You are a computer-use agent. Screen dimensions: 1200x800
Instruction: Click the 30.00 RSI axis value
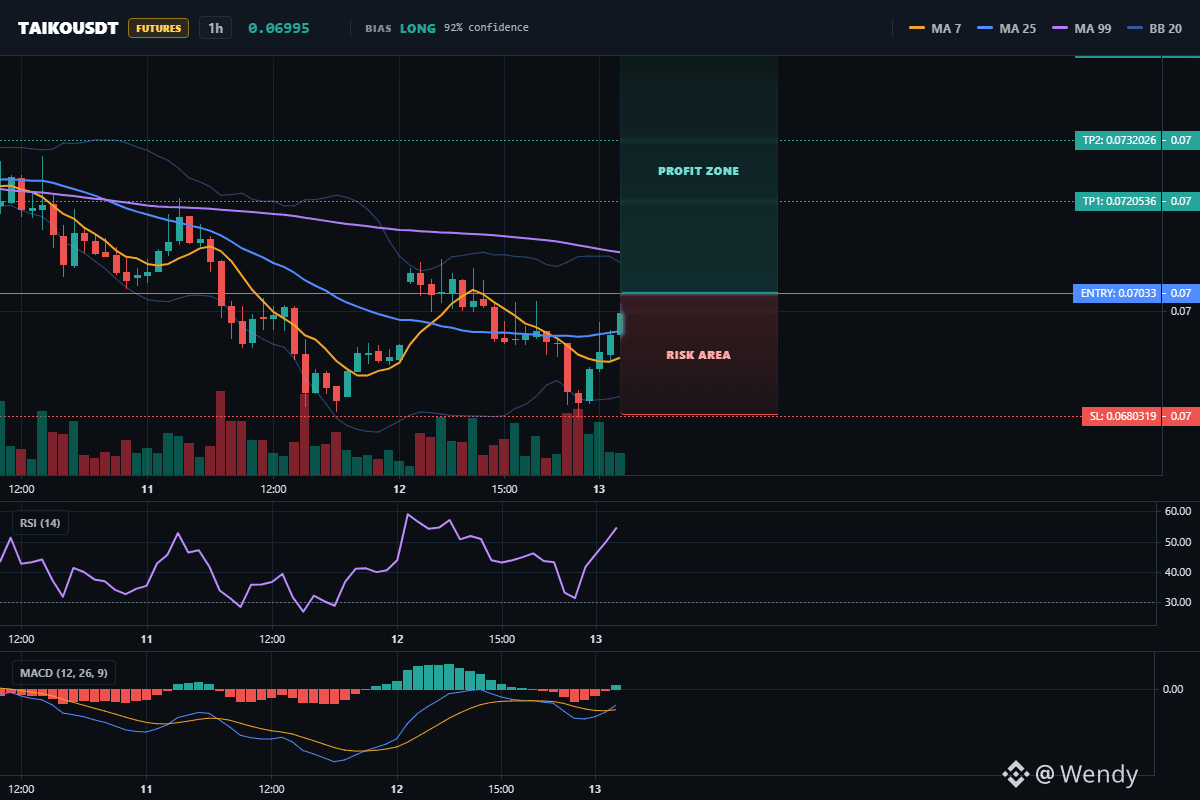1178,602
